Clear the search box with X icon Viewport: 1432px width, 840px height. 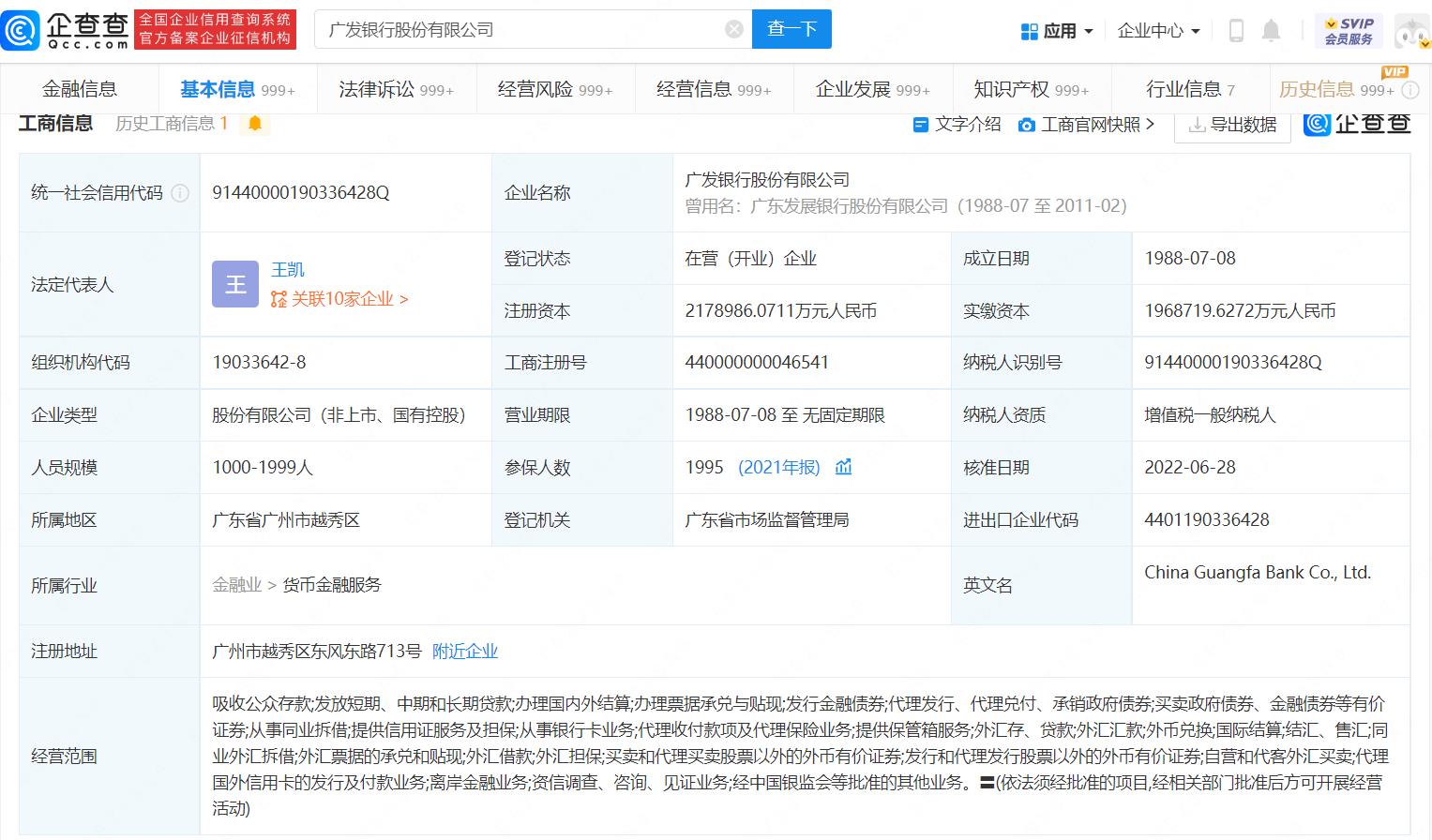[734, 30]
